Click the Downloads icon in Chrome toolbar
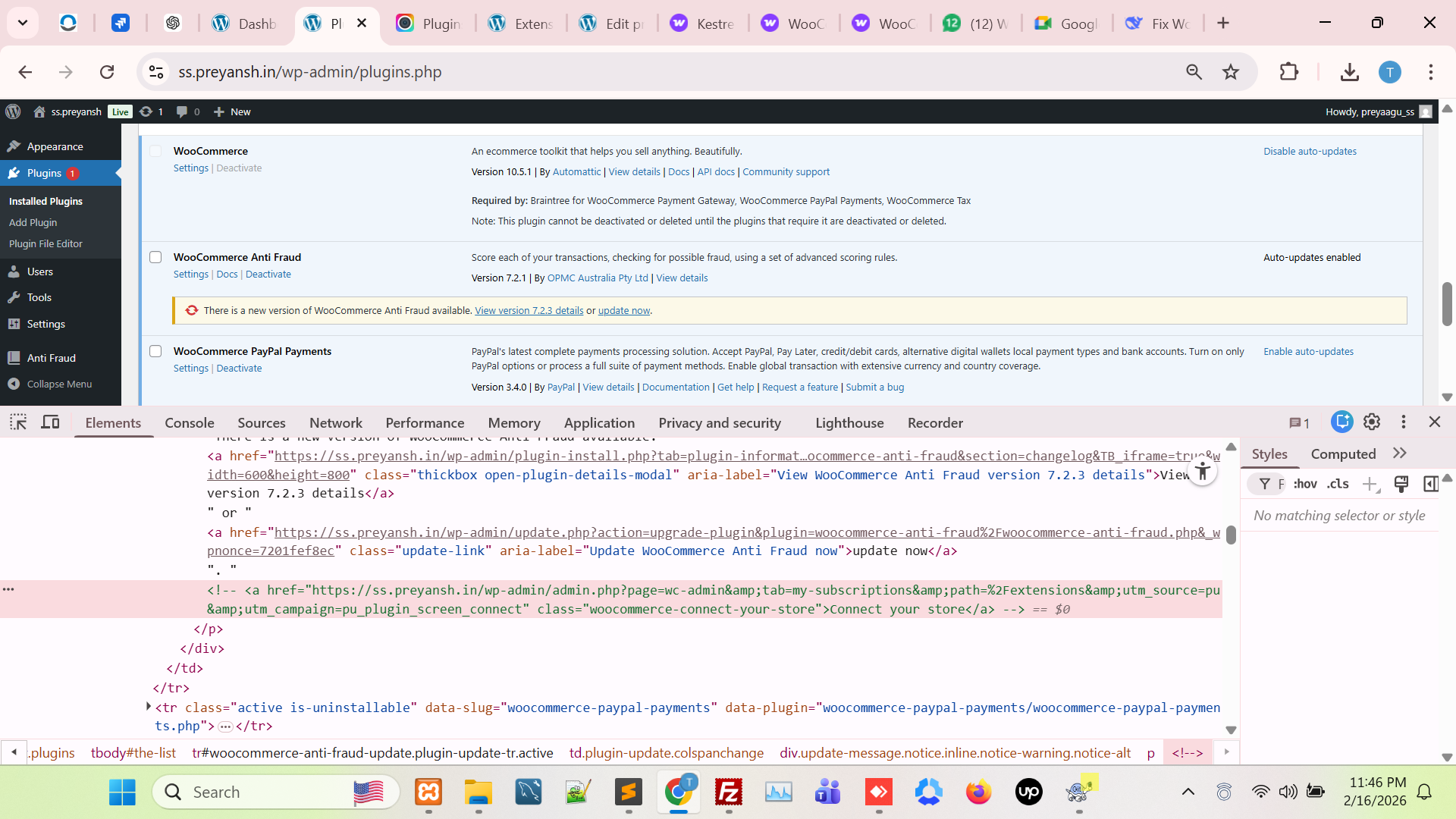 click(x=1349, y=72)
